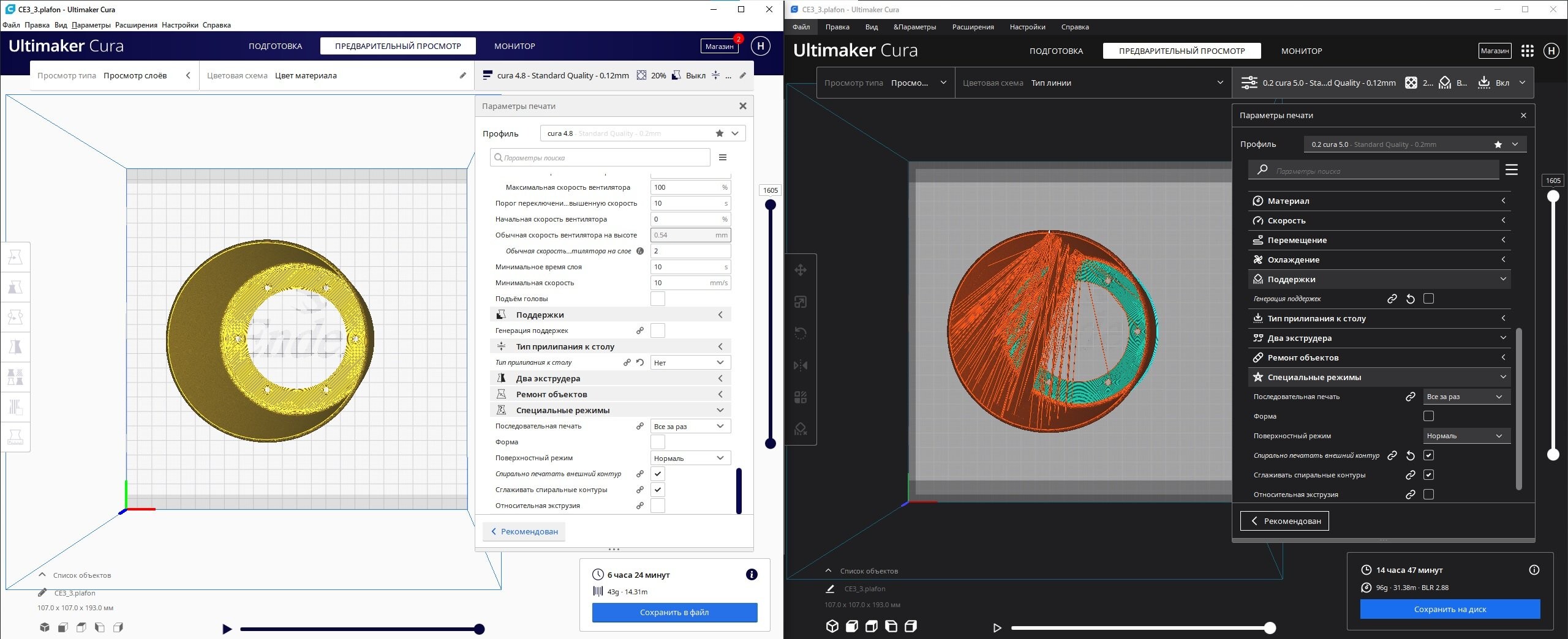Toggle "Генерация поддержек" checkbox in dark window
The width and height of the screenshot is (1568, 639).
pyautogui.click(x=1428, y=299)
